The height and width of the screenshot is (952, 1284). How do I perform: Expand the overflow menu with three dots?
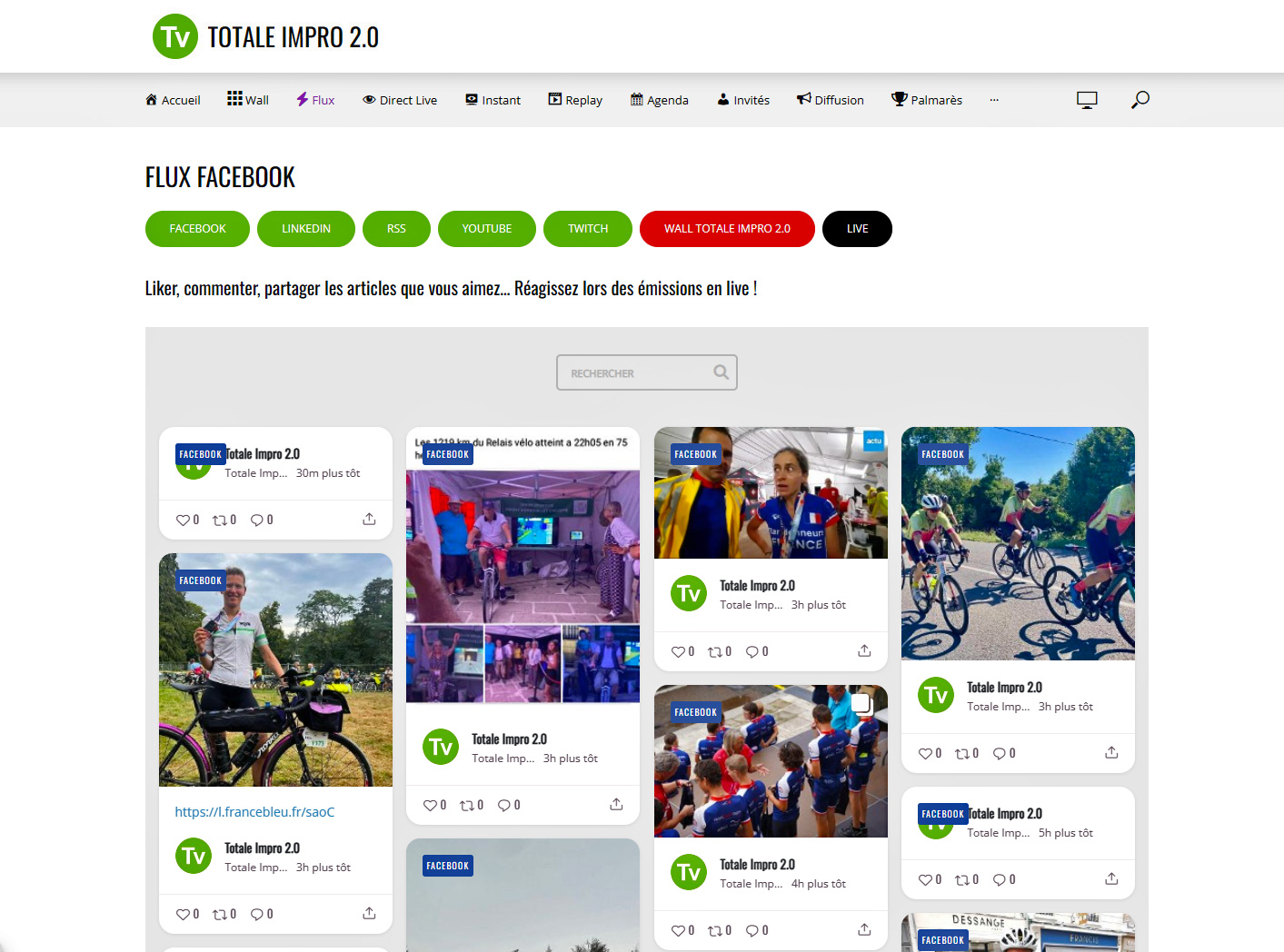tap(994, 100)
